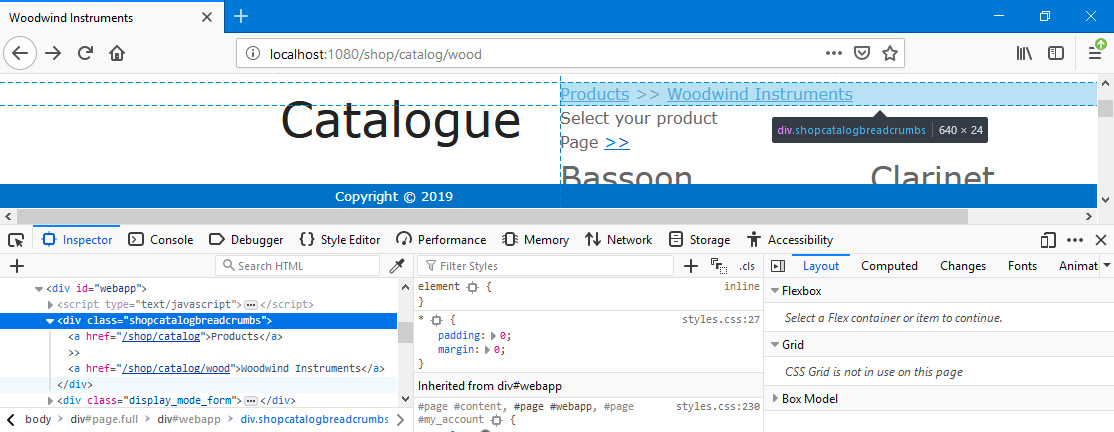
Task: Select the Changes sidebar tab
Action: tap(963, 266)
